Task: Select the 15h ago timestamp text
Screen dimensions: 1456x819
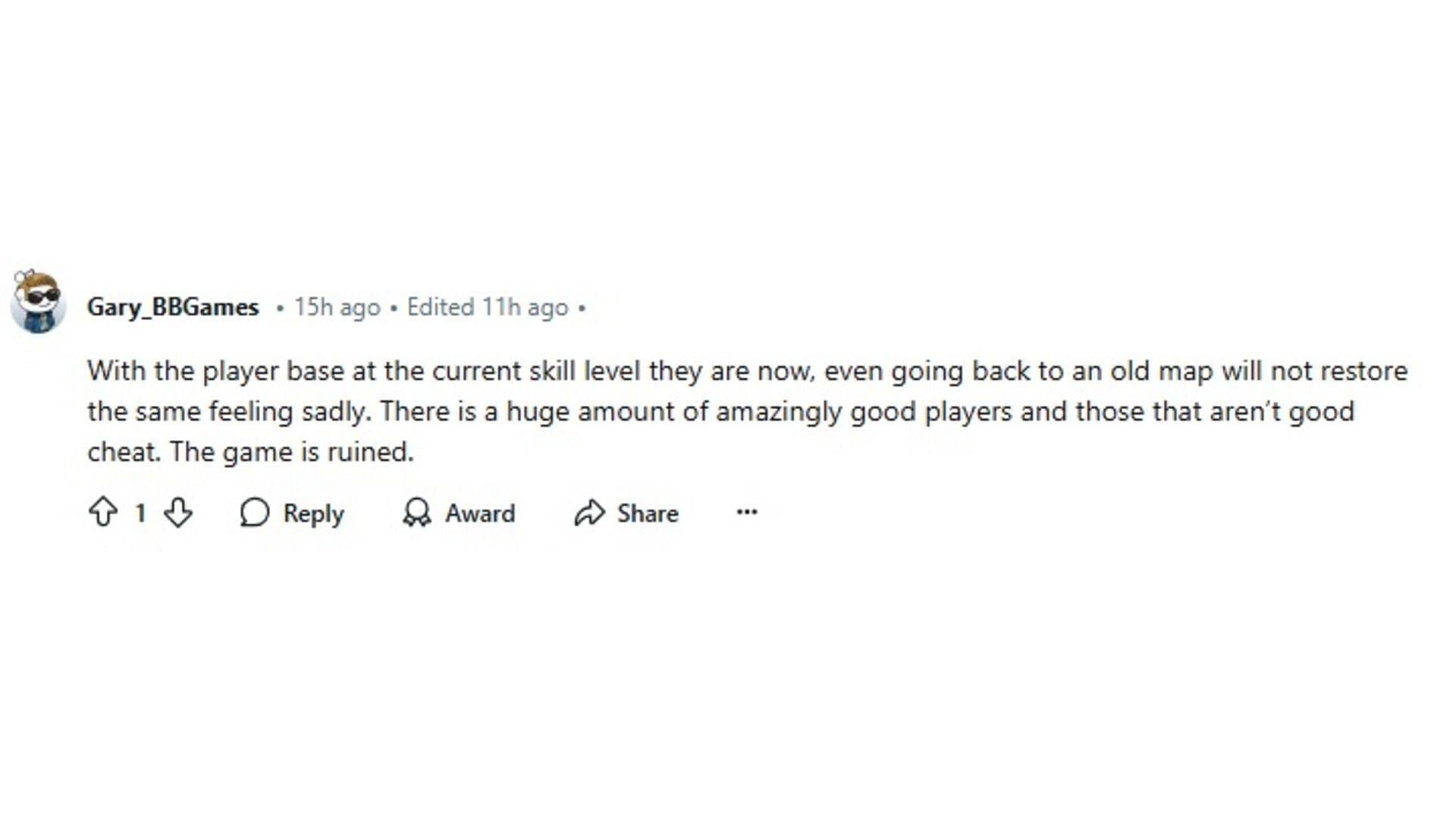Action: pos(337,307)
